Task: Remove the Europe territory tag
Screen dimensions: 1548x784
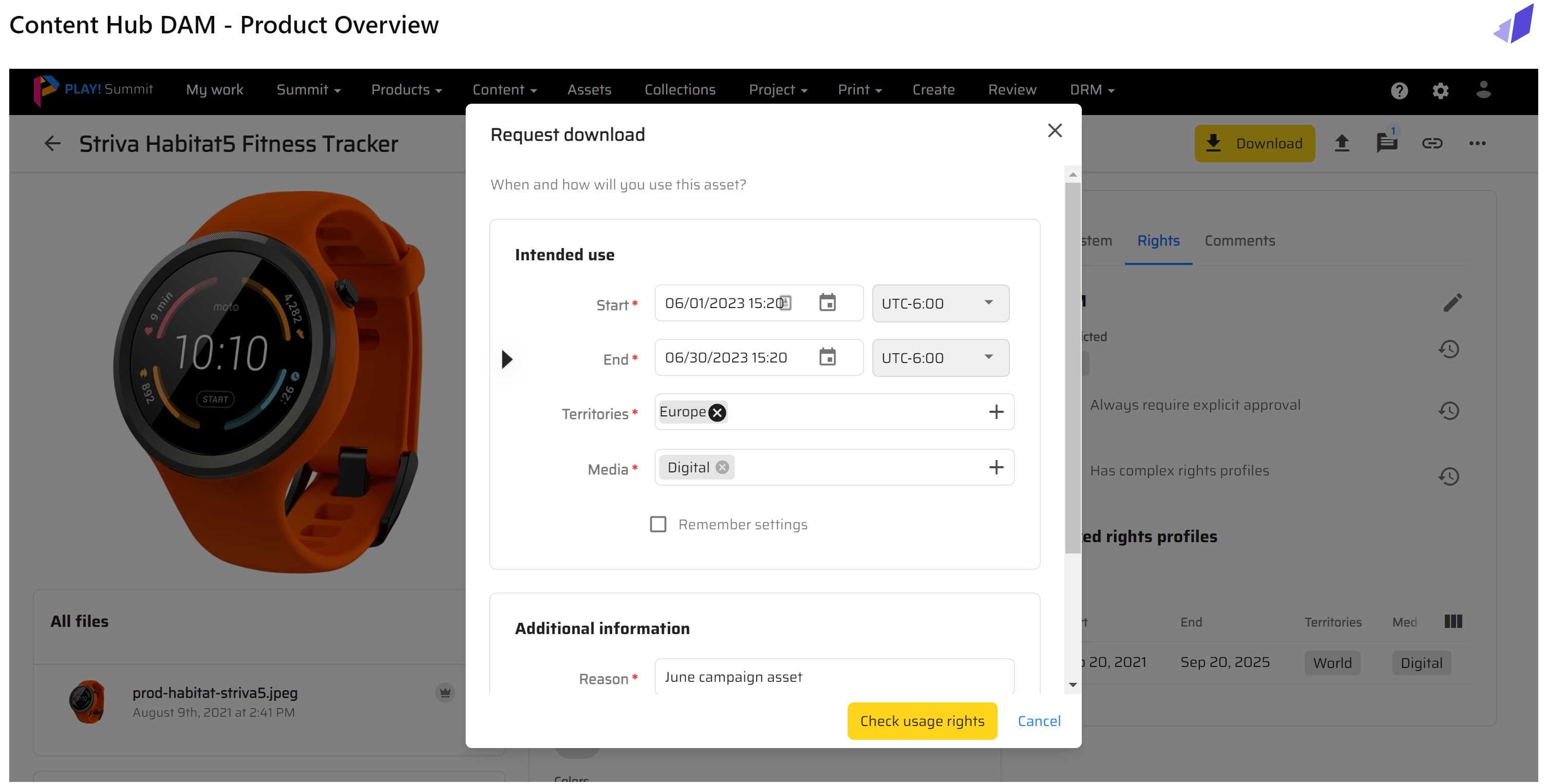Action: 717,413
